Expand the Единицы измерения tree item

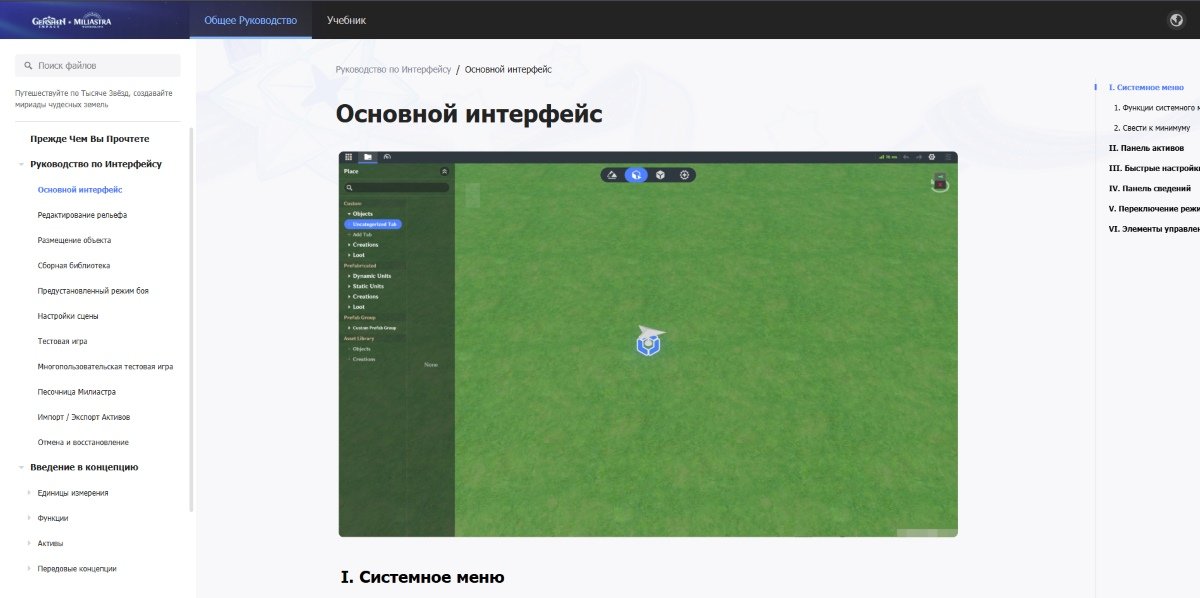tap(29, 493)
